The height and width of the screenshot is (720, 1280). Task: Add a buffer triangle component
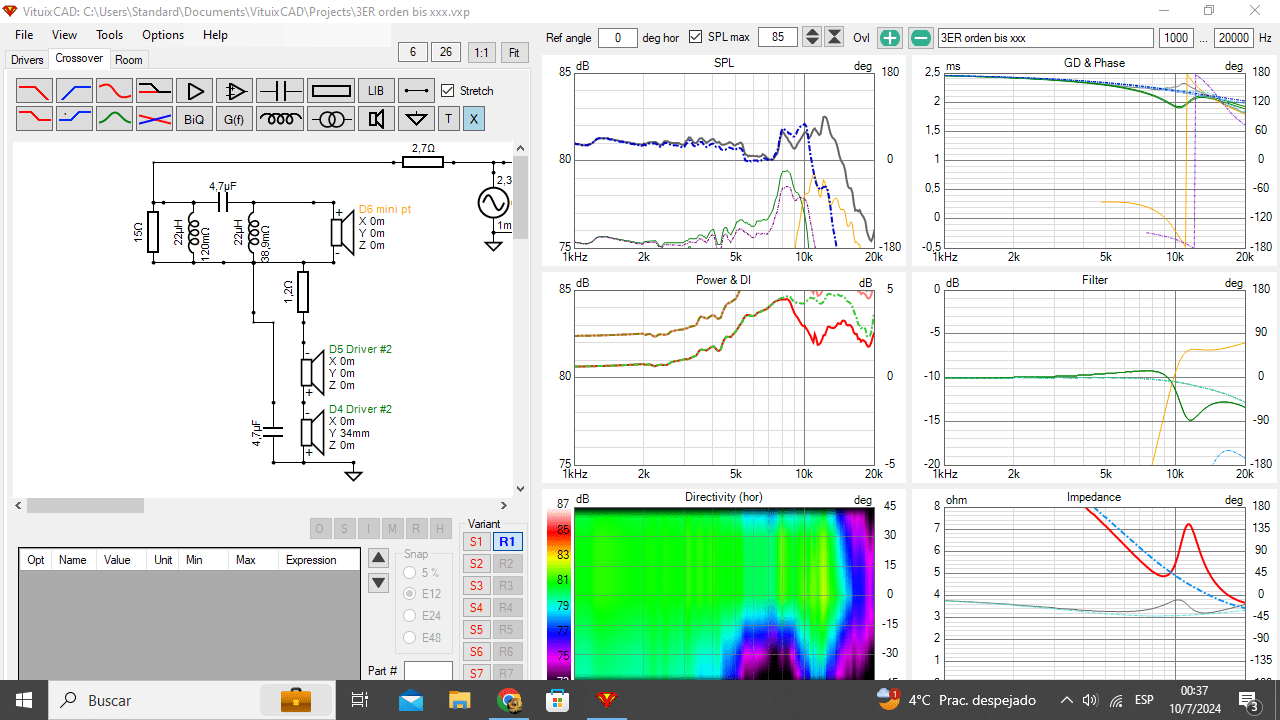(194, 91)
